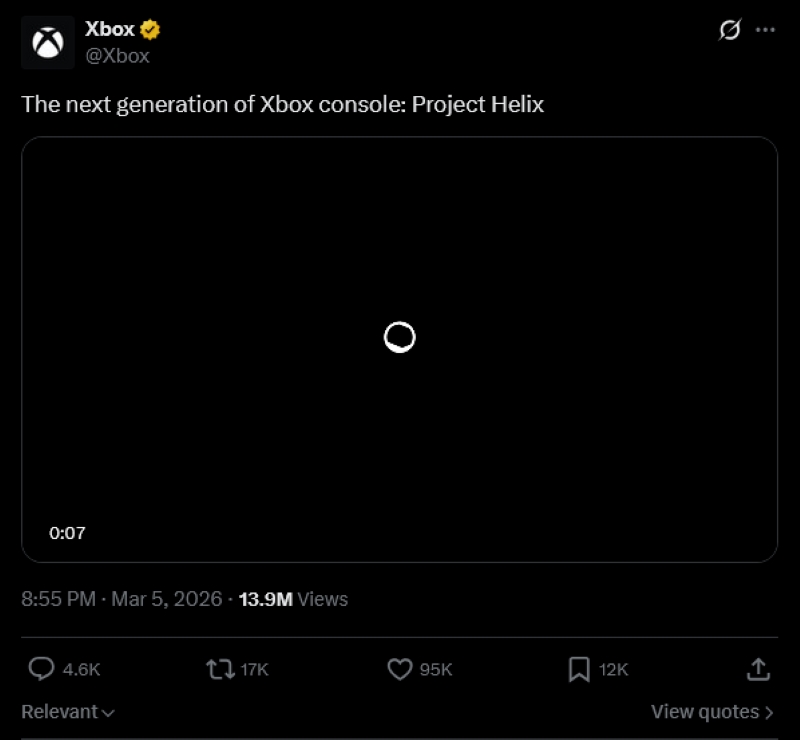Screen dimensions: 800x740
Task: Repost using the arrows icon
Action: pos(219,669)
